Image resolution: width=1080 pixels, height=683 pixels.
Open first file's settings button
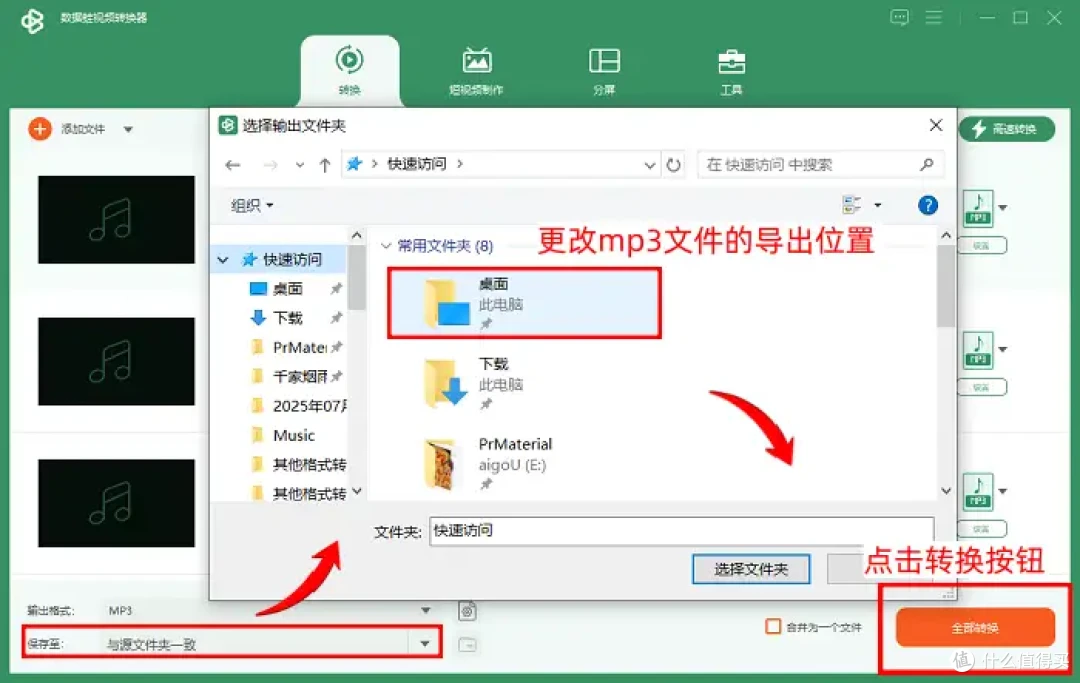tap(983, 246)
